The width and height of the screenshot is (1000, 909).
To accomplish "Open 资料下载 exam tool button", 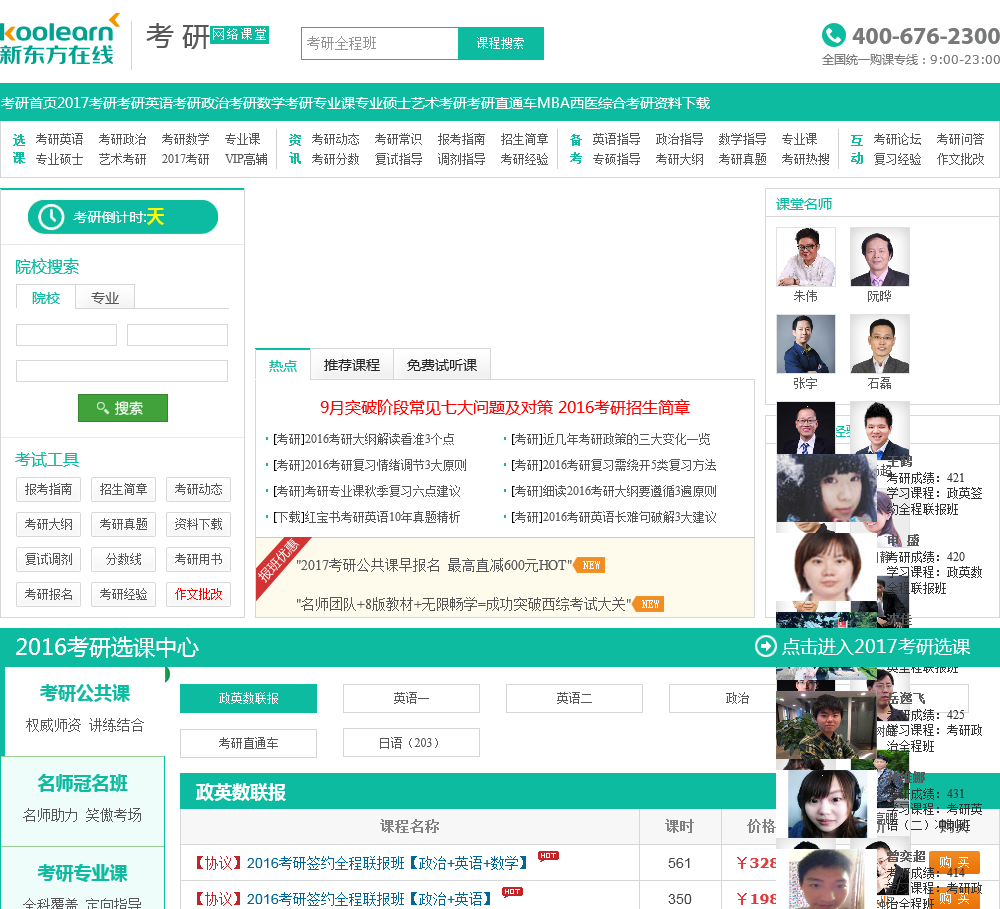I will point(198,524).
